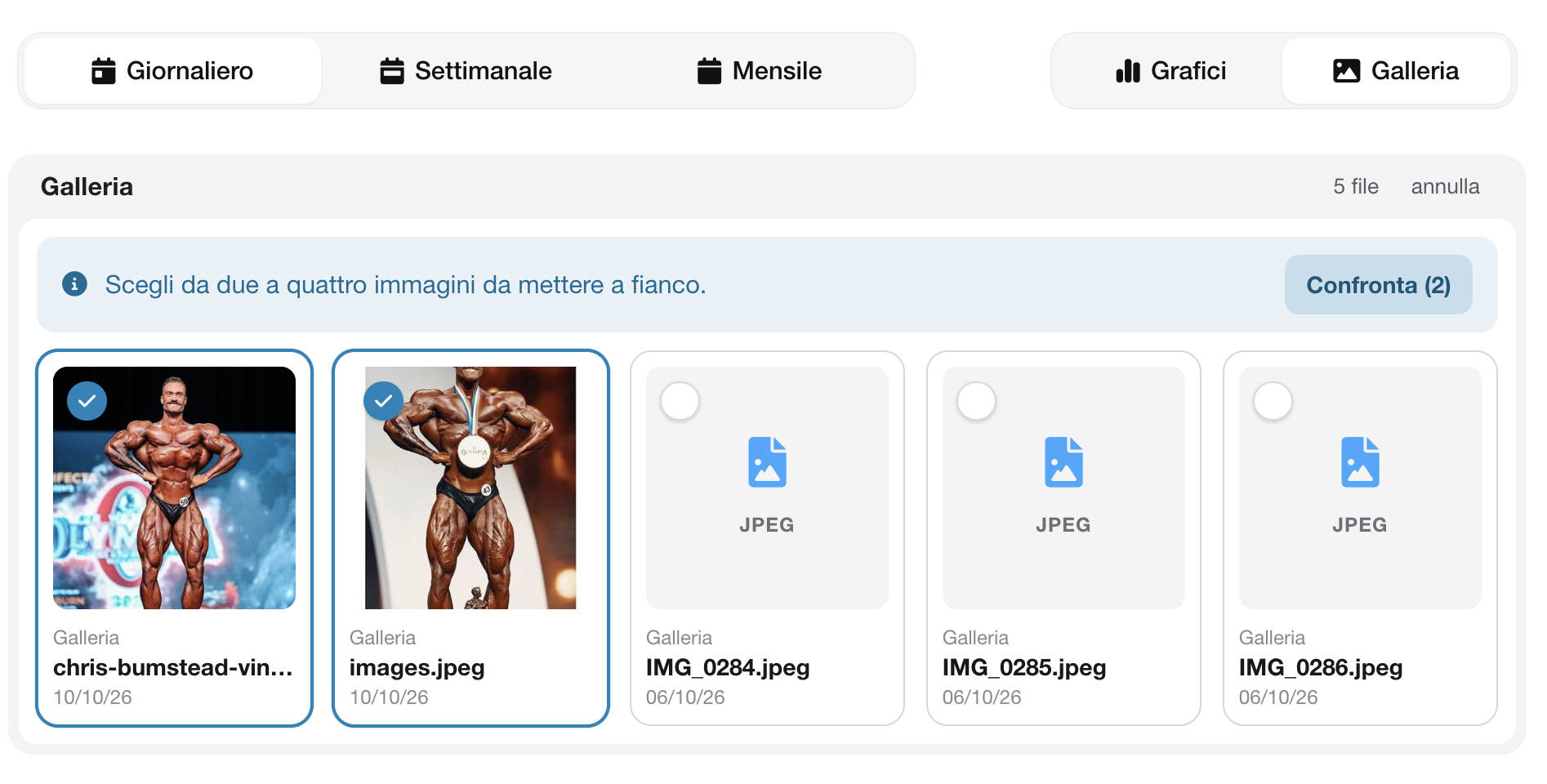This screenshot has width=1547, height=784.
Task: Click annulla to cancel selection
Action: tap(1445, 186)
